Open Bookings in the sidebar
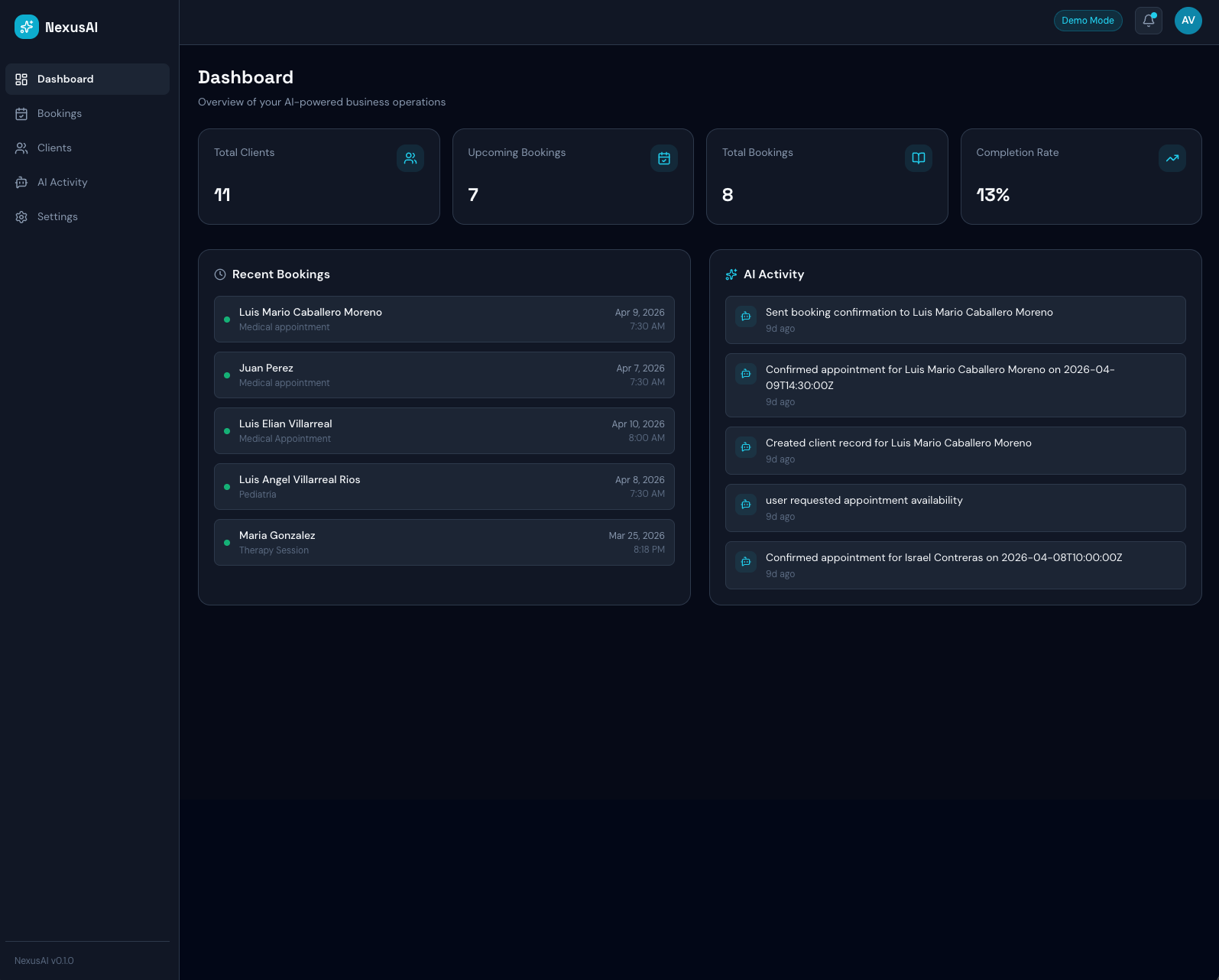Screen dimensions: 1219x980 pyautogui.click(x=60, y=114)
